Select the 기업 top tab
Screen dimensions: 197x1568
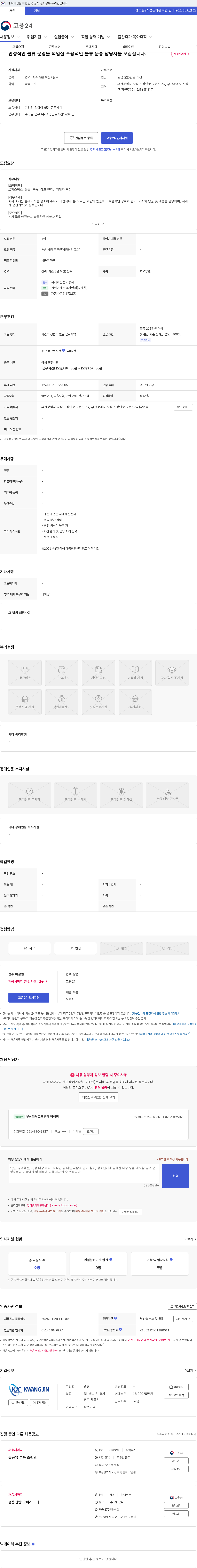(x=37, y=10)
